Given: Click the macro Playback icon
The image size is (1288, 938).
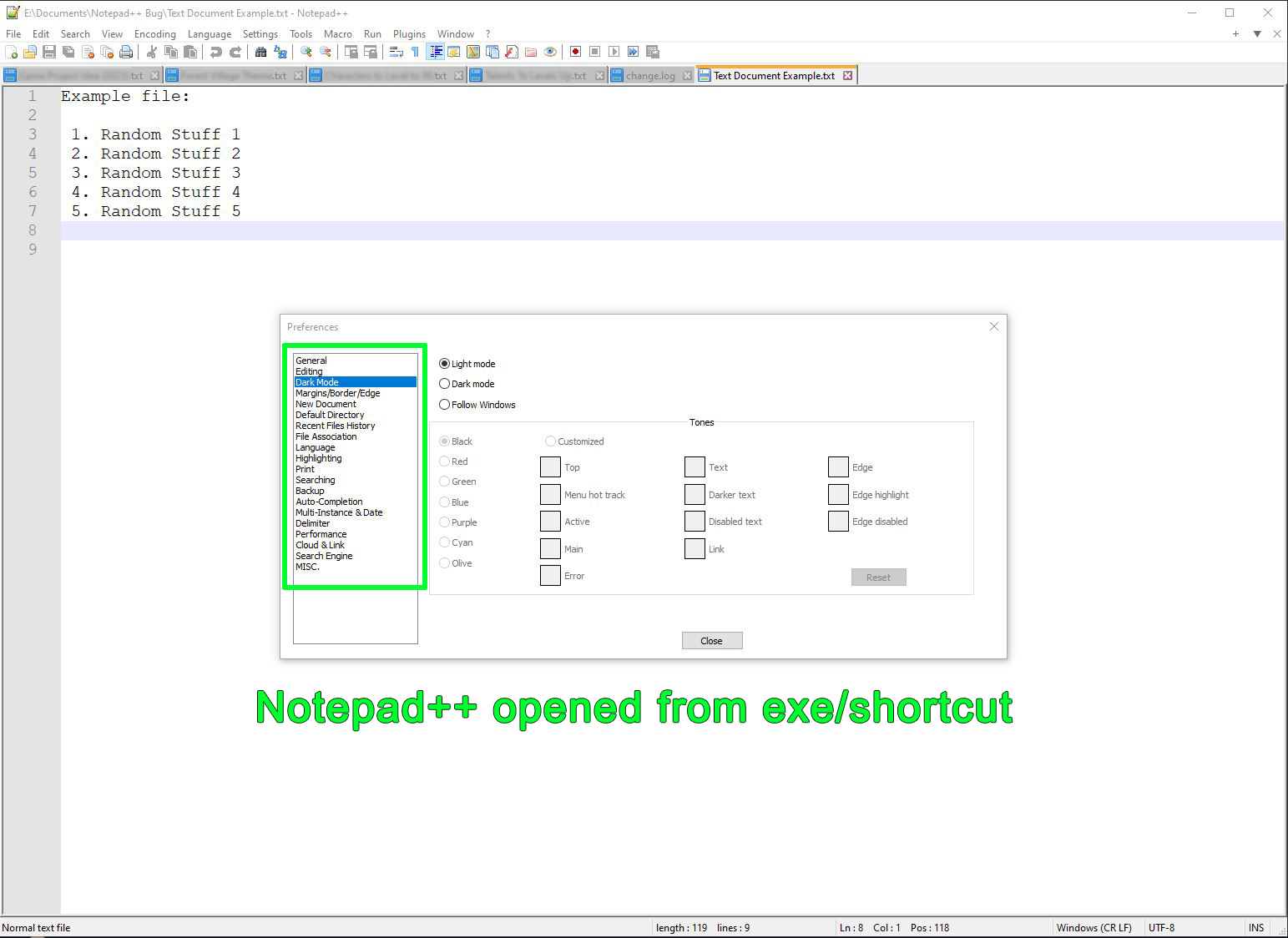Looking at the screenshot, I should pos(614,52).
